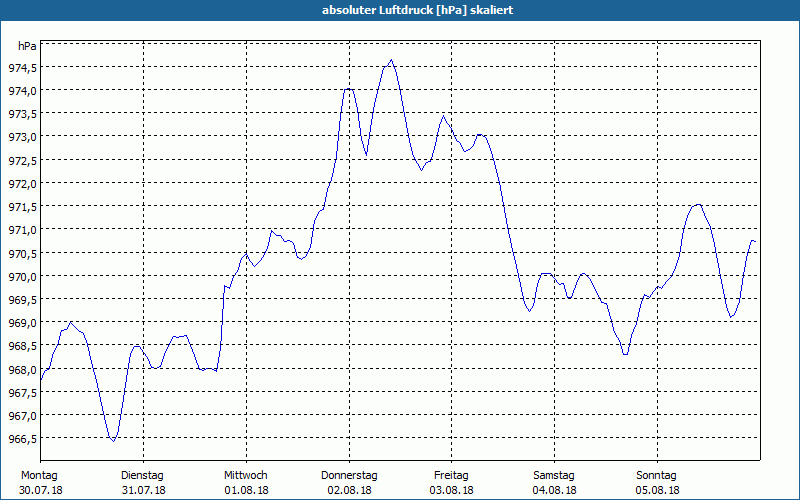The width and height of the screenshot is (800, 500).
Task: Click the date 03.08.18
Action: pyautogui.click(x=452, y=490)
